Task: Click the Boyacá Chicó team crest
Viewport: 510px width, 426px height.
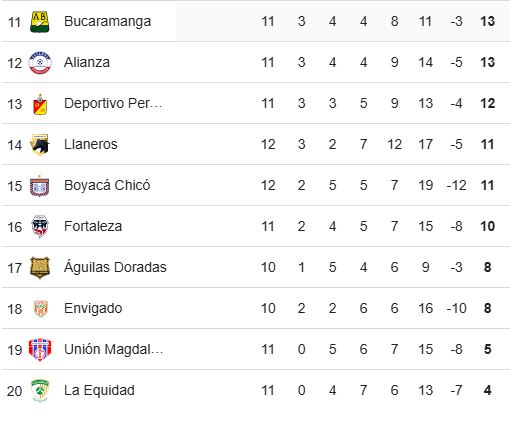Action: click(x=40, y=186)
